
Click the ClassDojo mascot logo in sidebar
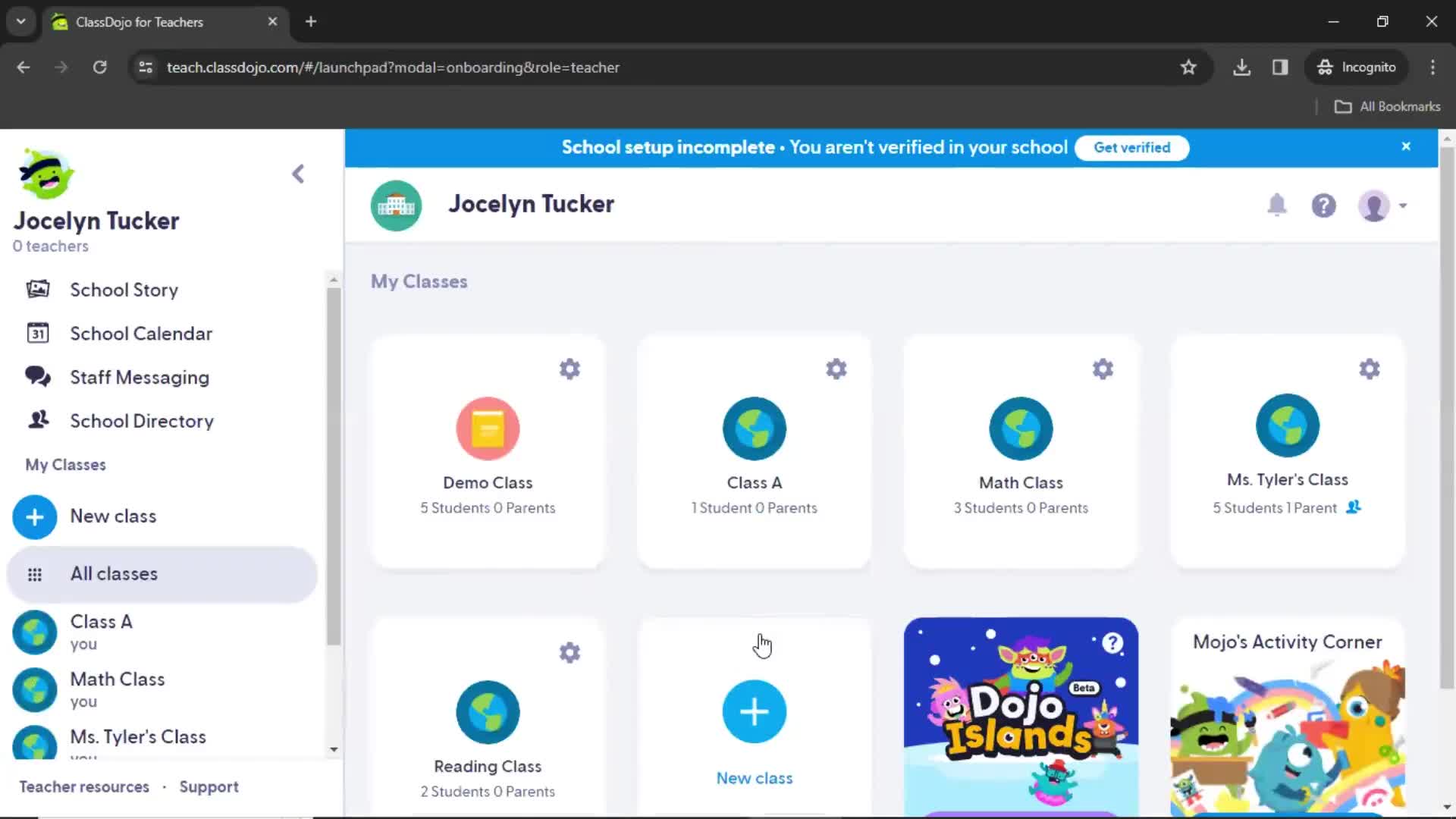click(46, 174)
